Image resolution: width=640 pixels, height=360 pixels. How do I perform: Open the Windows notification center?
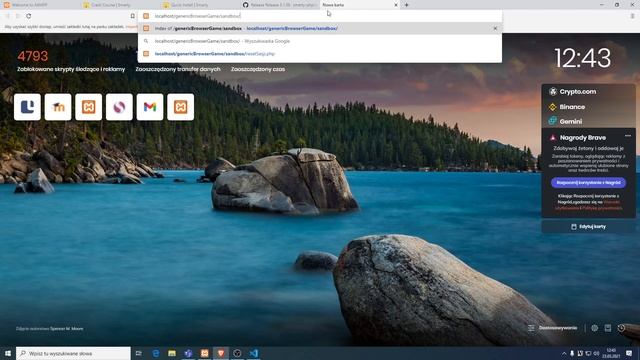pos(629,353)
